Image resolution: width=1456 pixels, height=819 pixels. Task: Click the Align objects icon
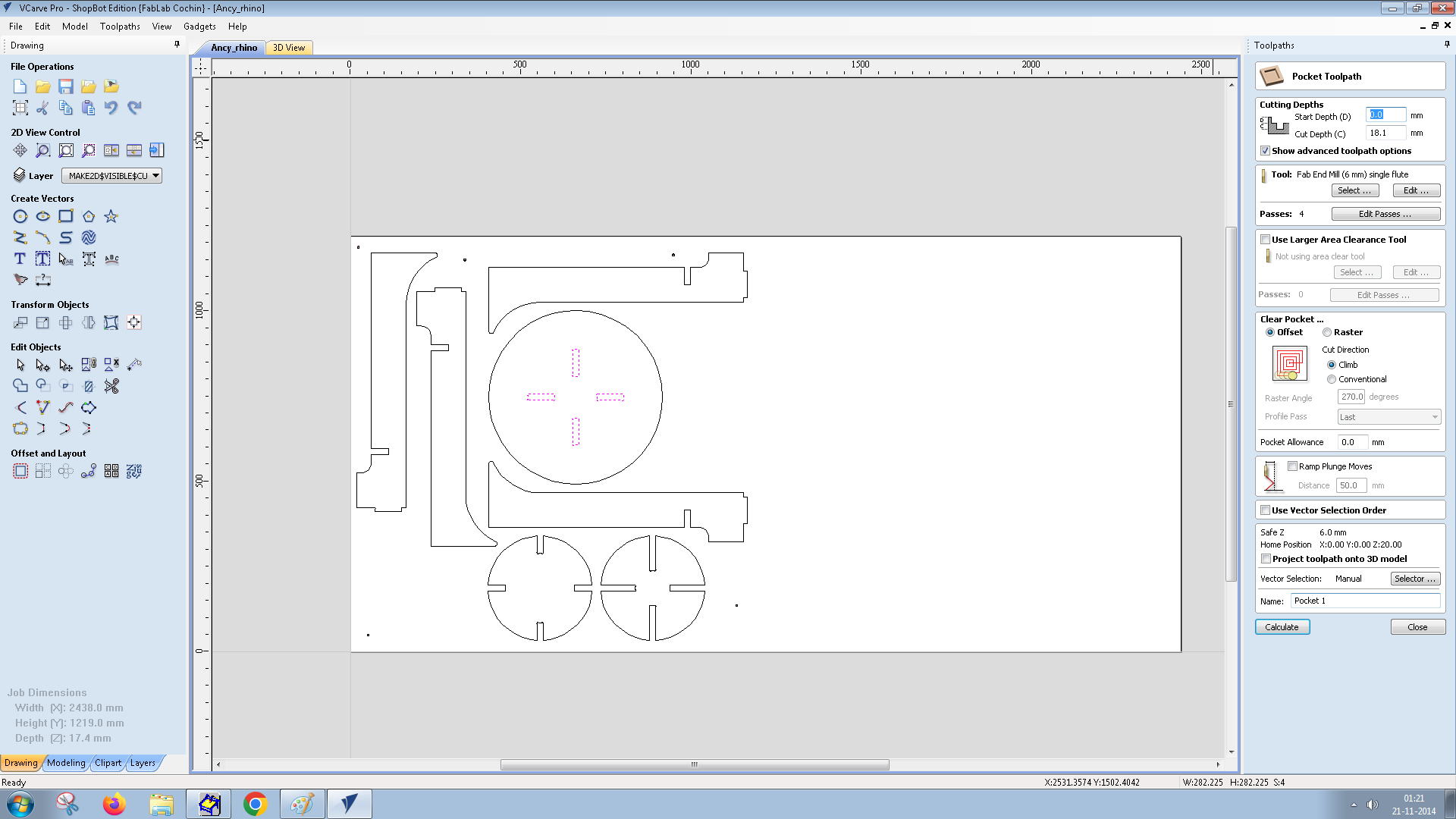pyautogui.click(x=134, y=323)
